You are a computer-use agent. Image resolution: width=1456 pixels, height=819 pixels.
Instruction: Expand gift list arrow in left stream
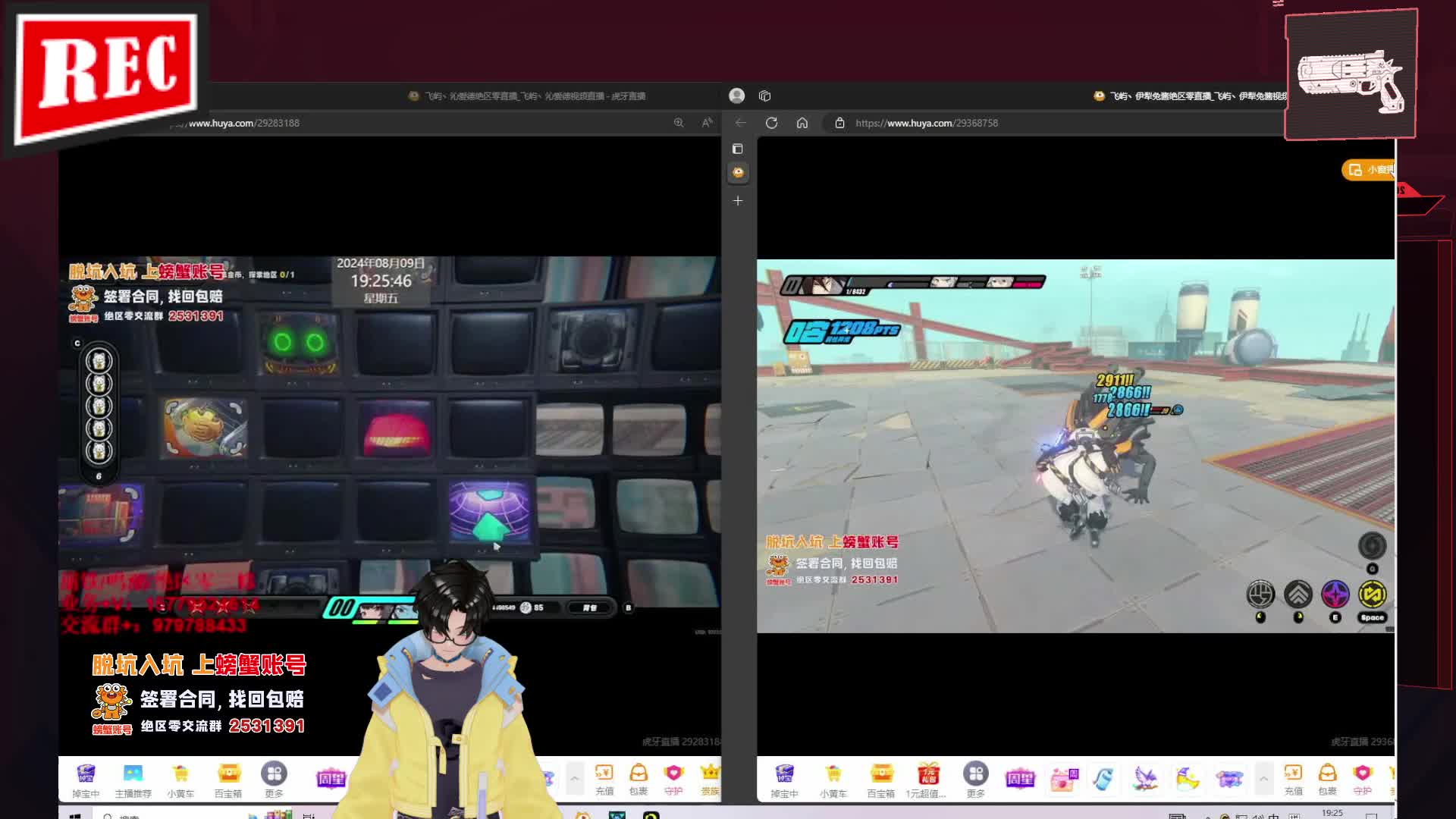(x=575, y=779)
